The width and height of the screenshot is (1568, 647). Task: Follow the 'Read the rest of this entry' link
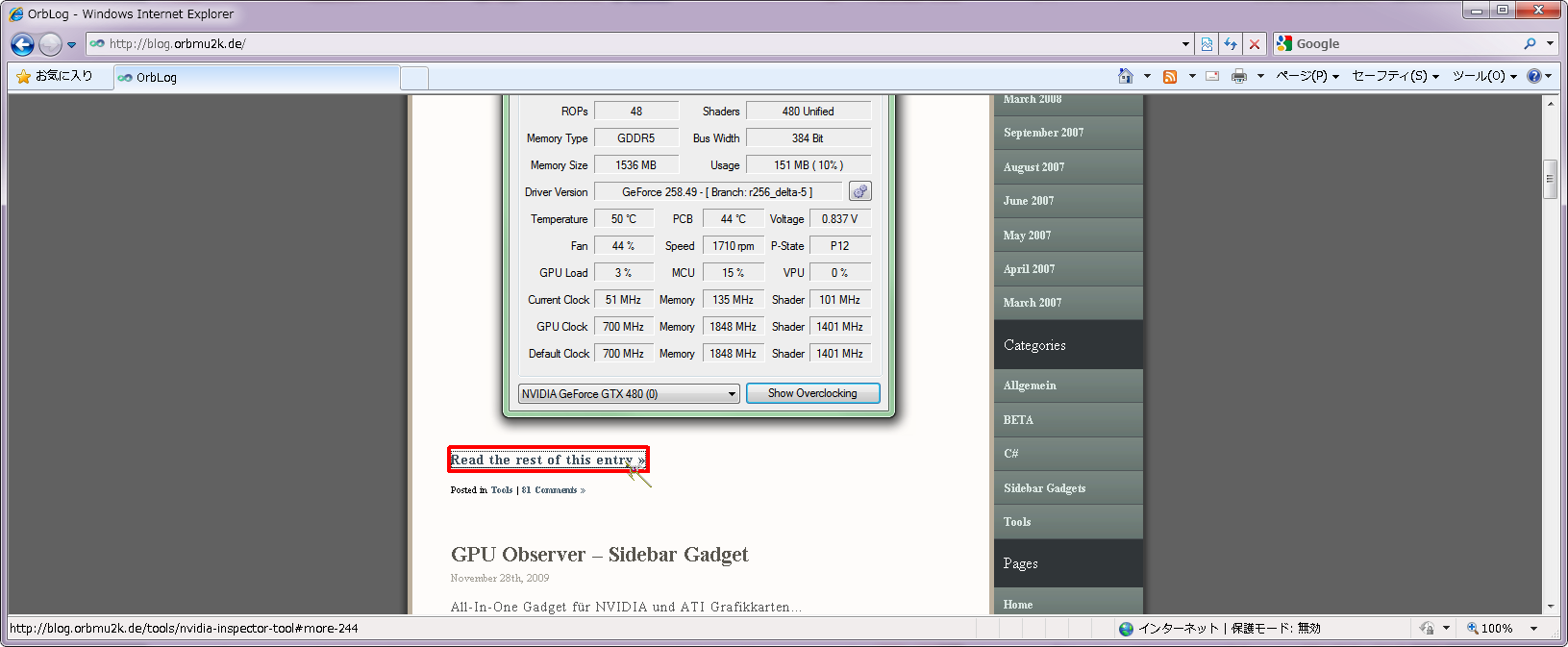548,460
